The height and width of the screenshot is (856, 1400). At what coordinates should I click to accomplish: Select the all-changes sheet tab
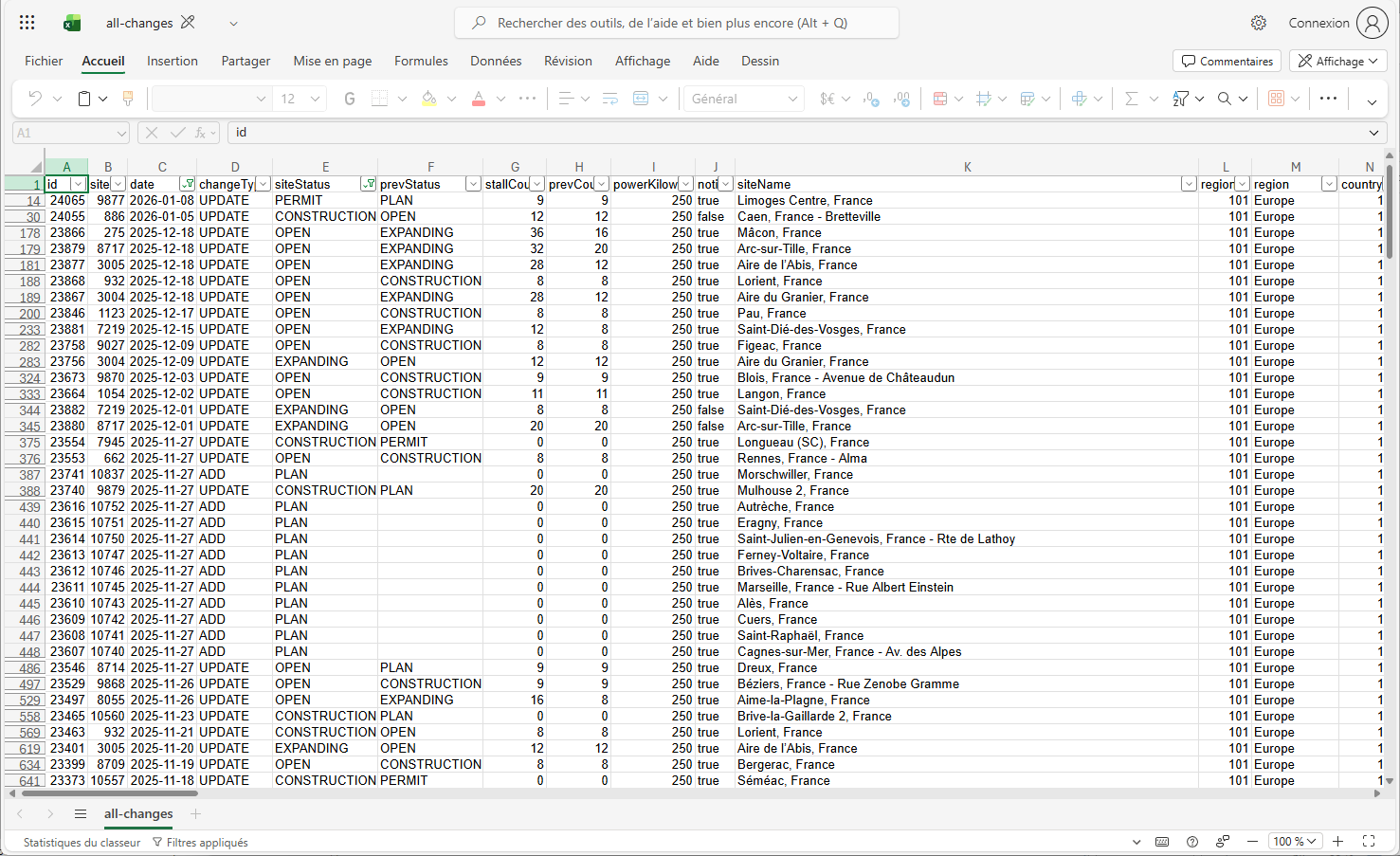[138, 814]
